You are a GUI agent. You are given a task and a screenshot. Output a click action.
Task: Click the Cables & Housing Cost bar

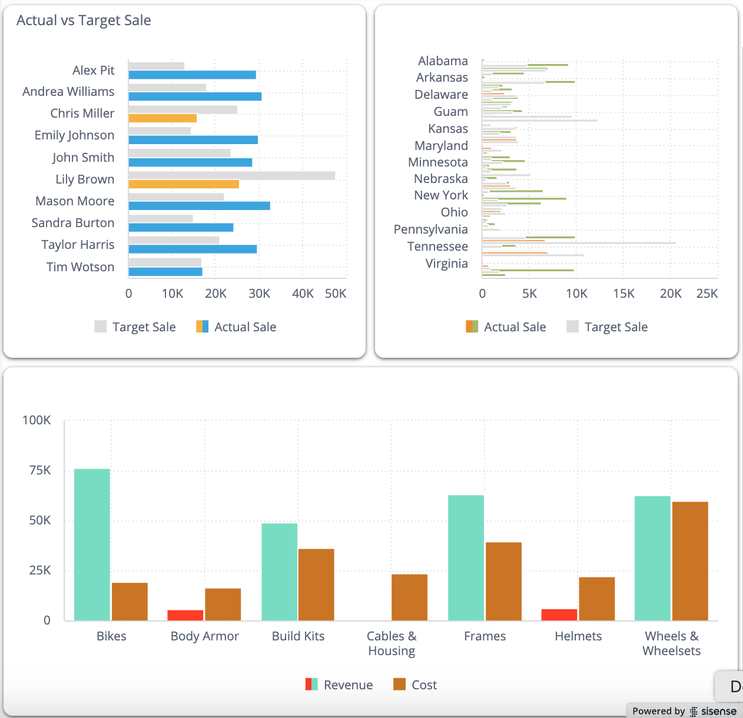[x=409, y=597]
